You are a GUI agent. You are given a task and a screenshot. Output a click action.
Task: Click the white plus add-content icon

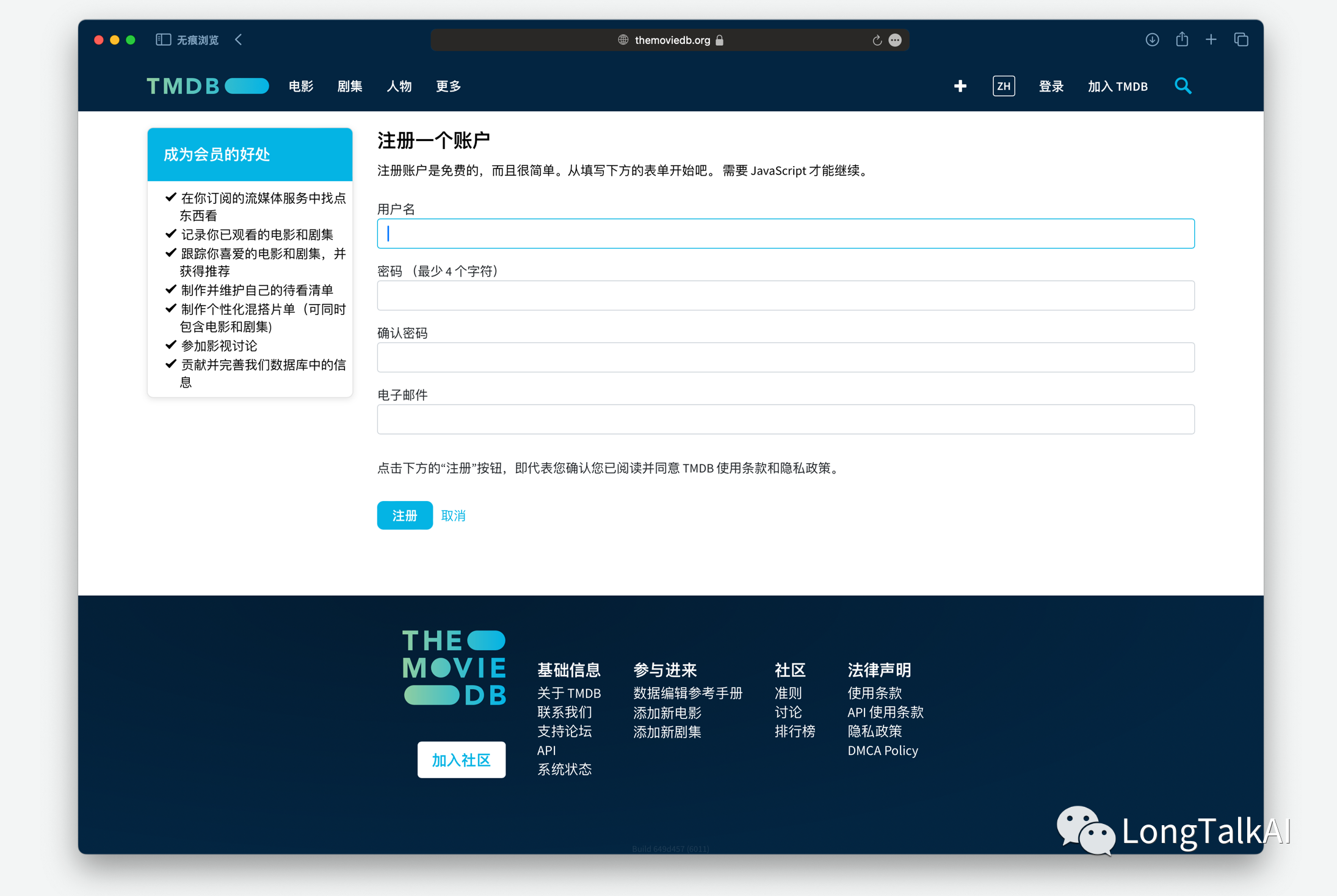pos(960,86)
